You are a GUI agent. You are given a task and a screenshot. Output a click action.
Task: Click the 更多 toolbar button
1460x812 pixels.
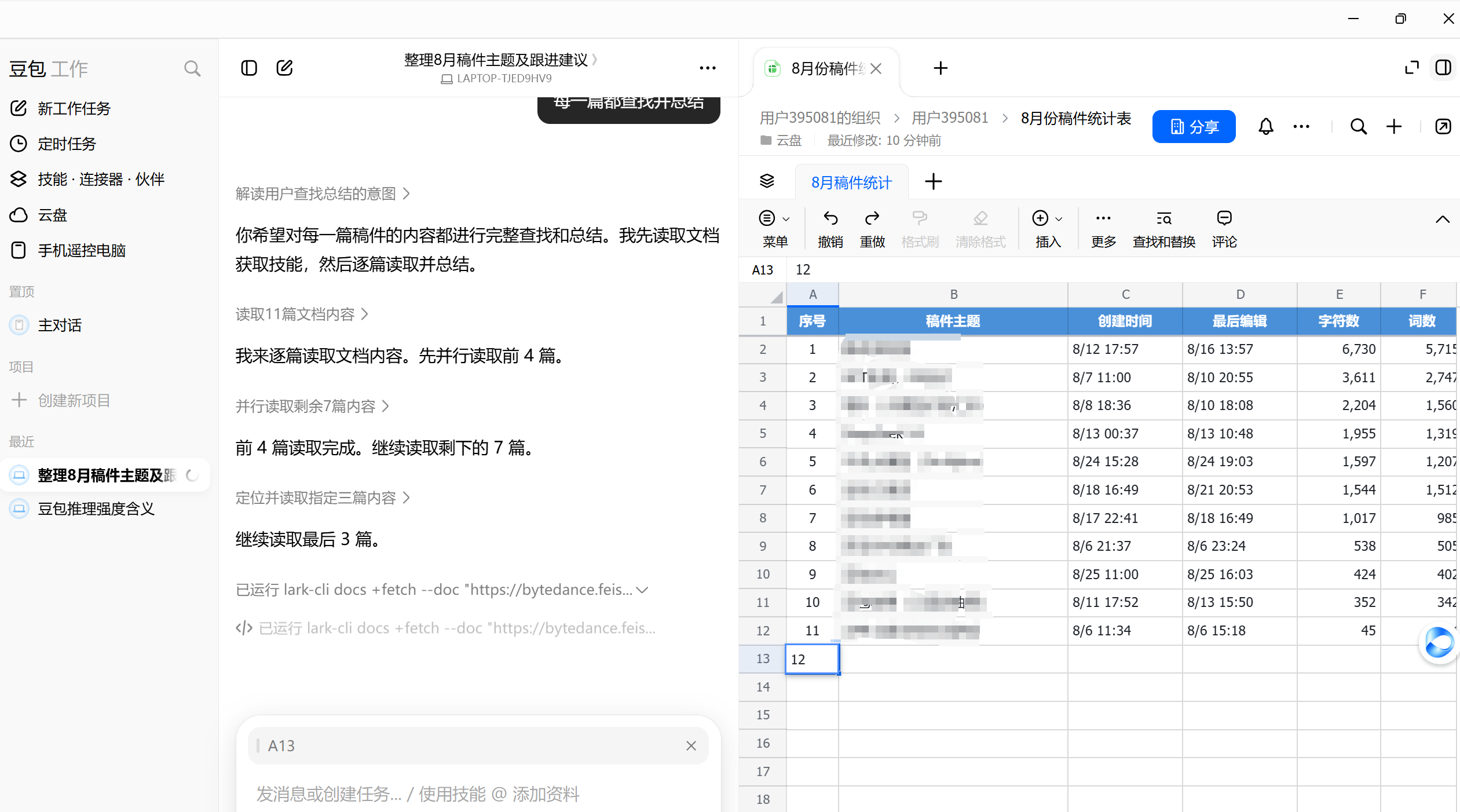click(1103, 229)
